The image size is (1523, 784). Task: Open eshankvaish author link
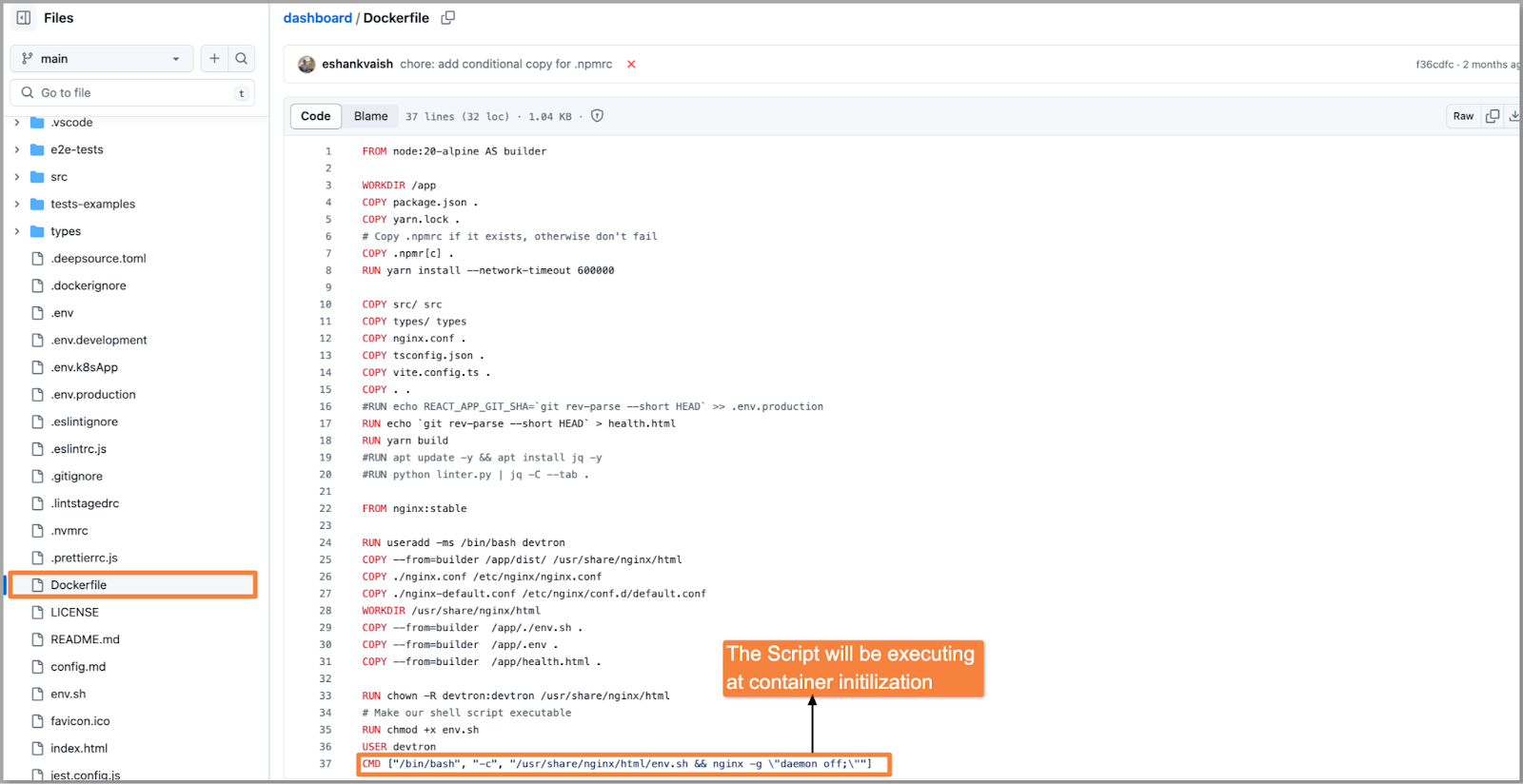coord(357,65)
